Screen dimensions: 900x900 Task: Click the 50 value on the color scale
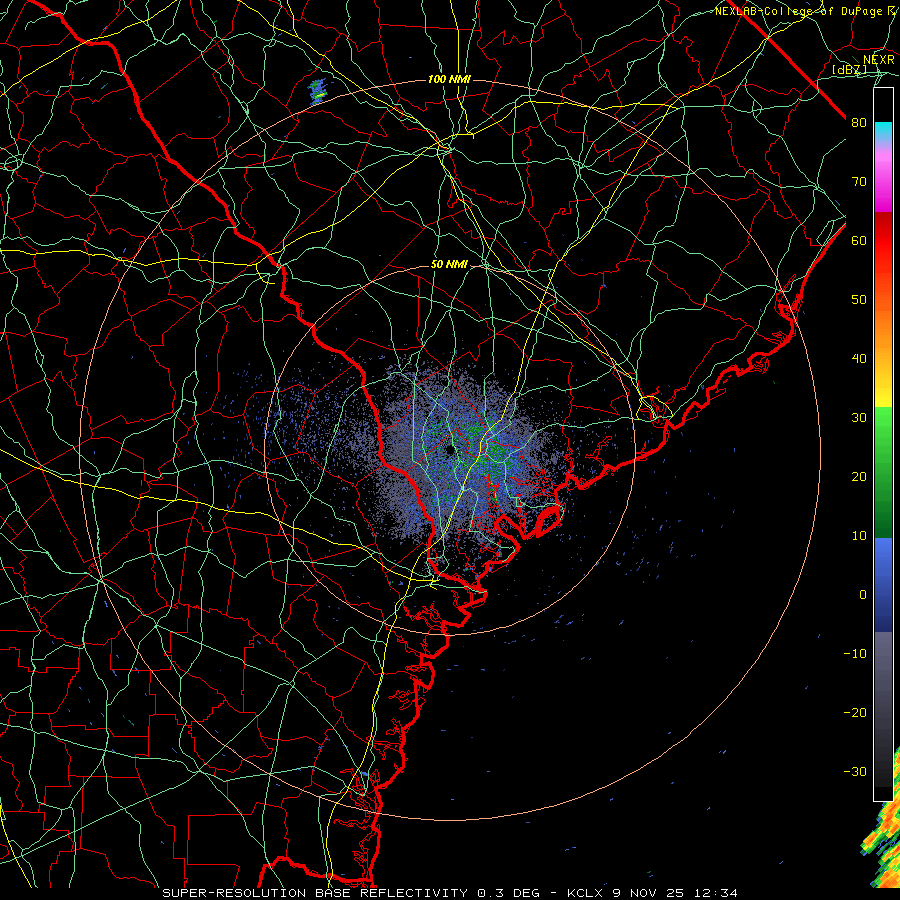(859, 300)
